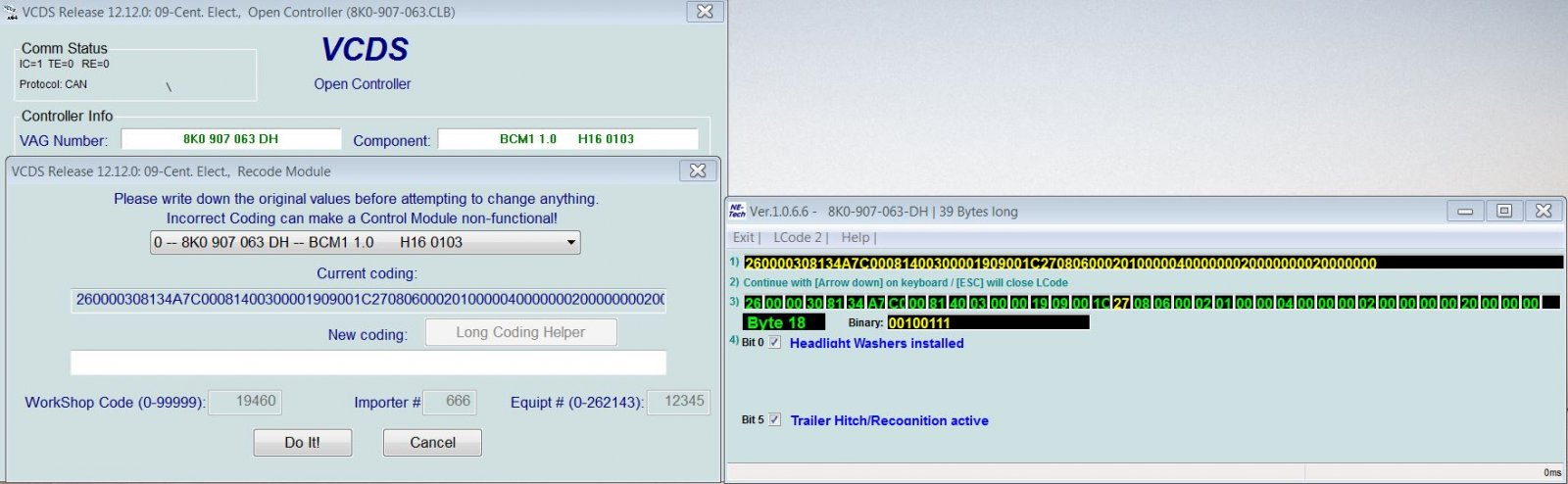This screenshot has width=1568, height=484.
Task: Click the VCDS icon in Open Controller title bar
Action: coord(11,13)
